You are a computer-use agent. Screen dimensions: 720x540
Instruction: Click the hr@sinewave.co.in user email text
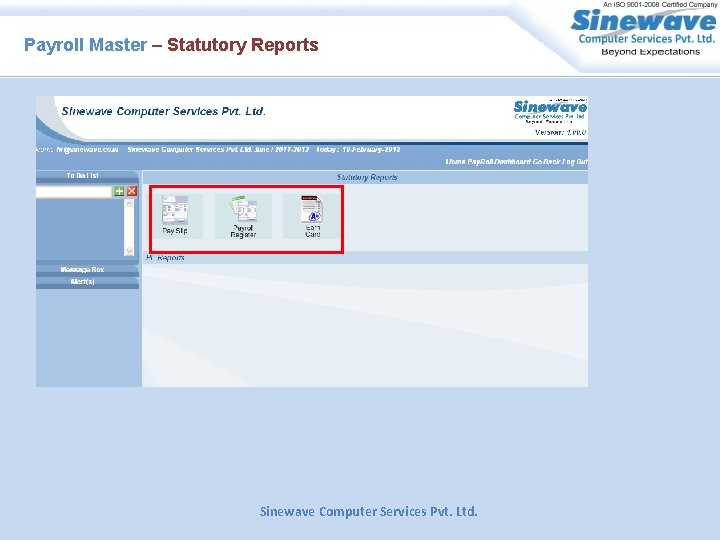[87, 150]
